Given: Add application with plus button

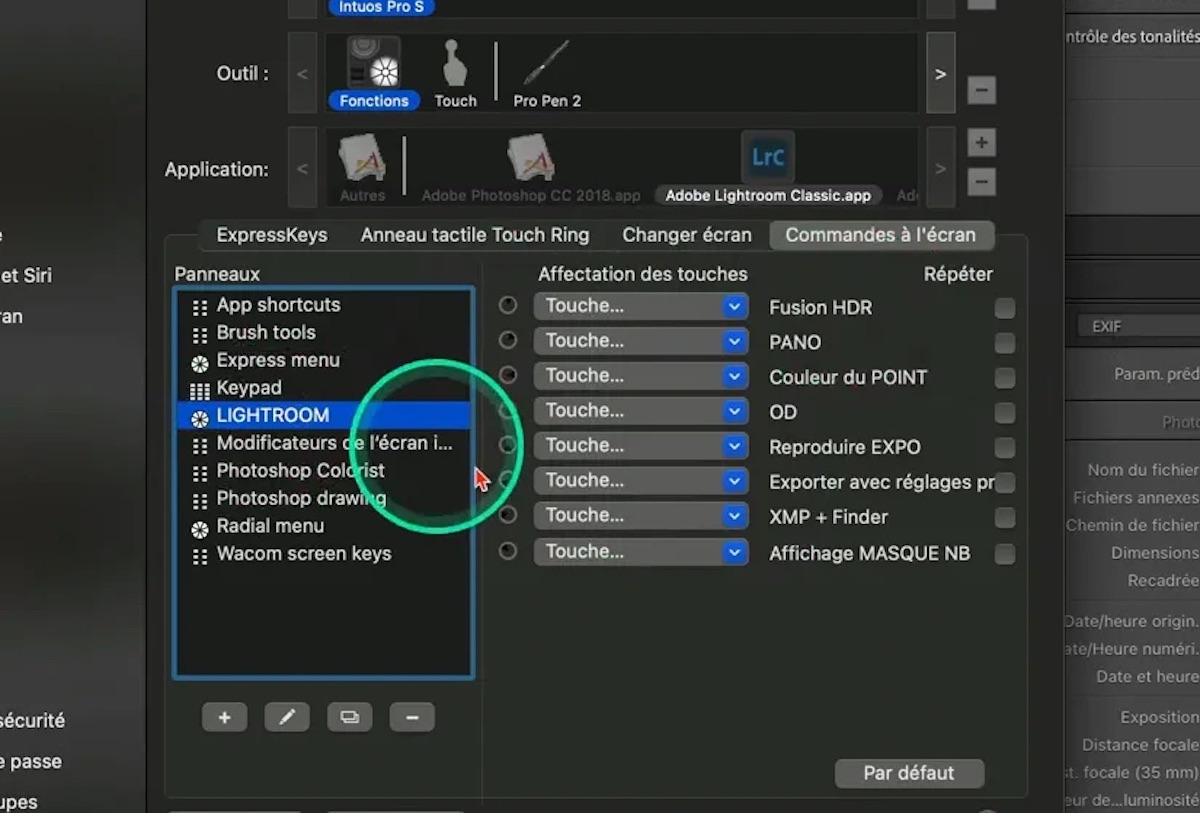Looking at the screenshot, I should [x=981, y=143].
